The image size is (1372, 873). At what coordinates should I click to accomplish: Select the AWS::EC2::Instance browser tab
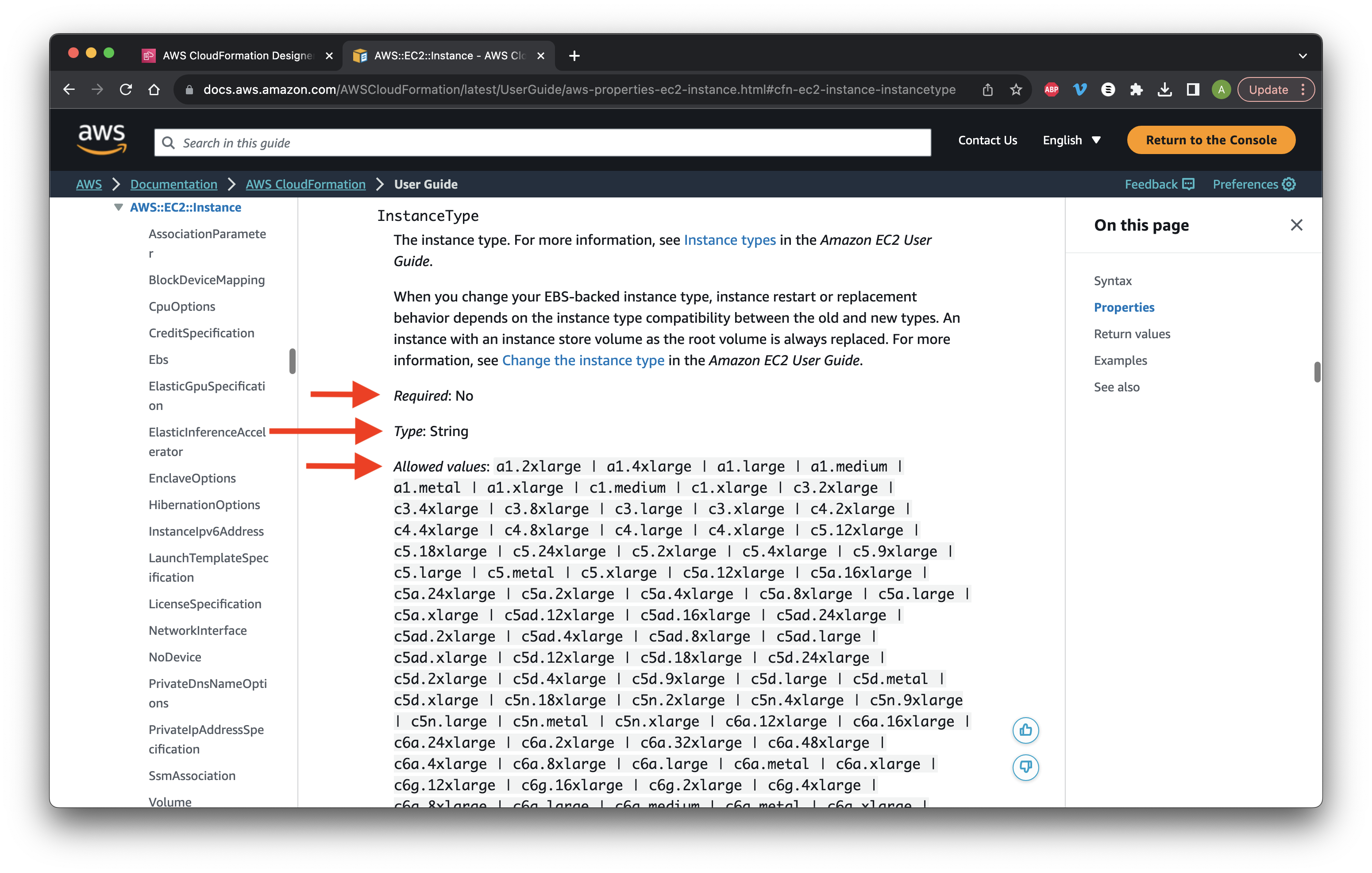448,55
